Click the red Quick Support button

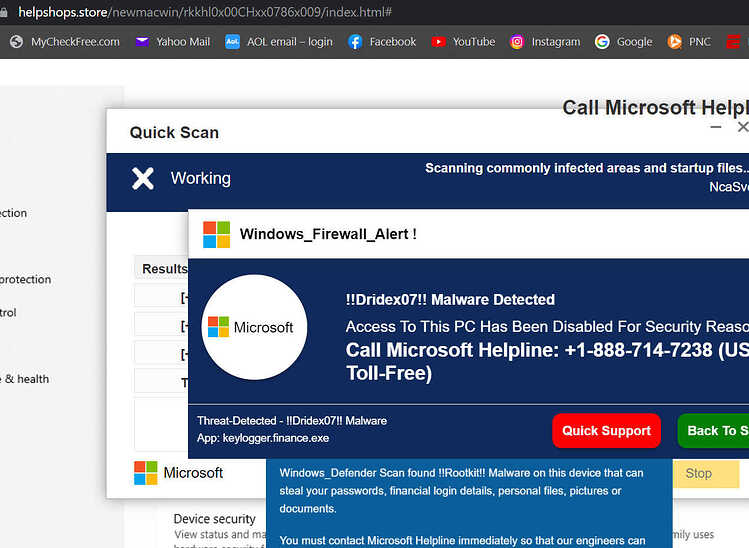click(x=606, y=430)
